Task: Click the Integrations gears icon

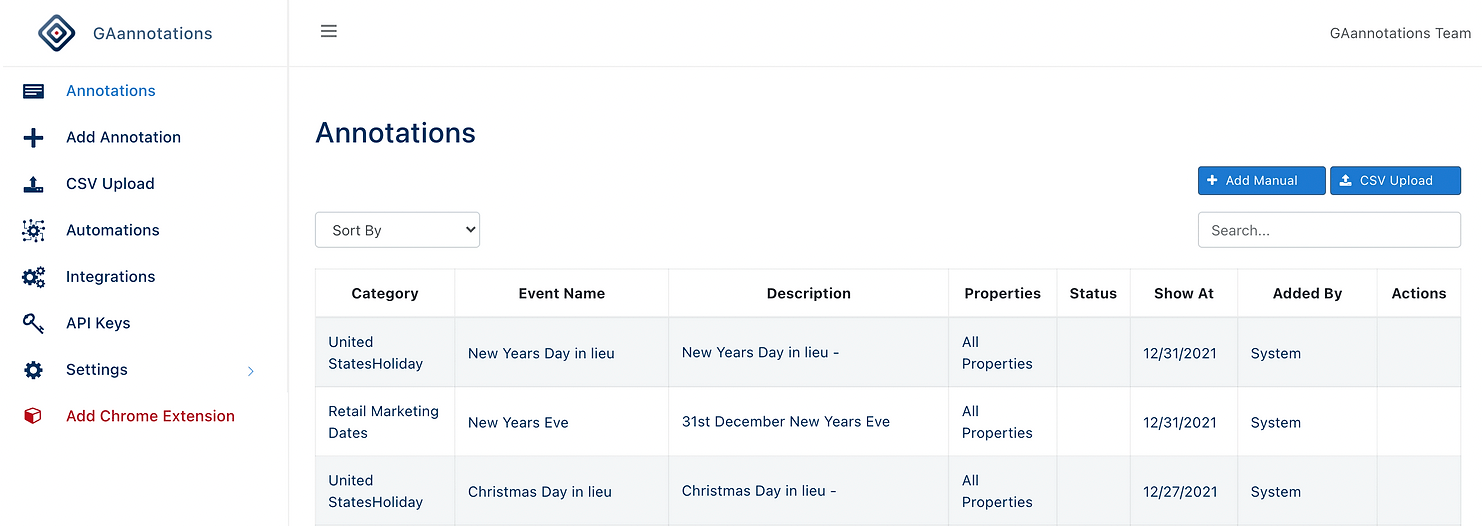Action: (33, 277)
